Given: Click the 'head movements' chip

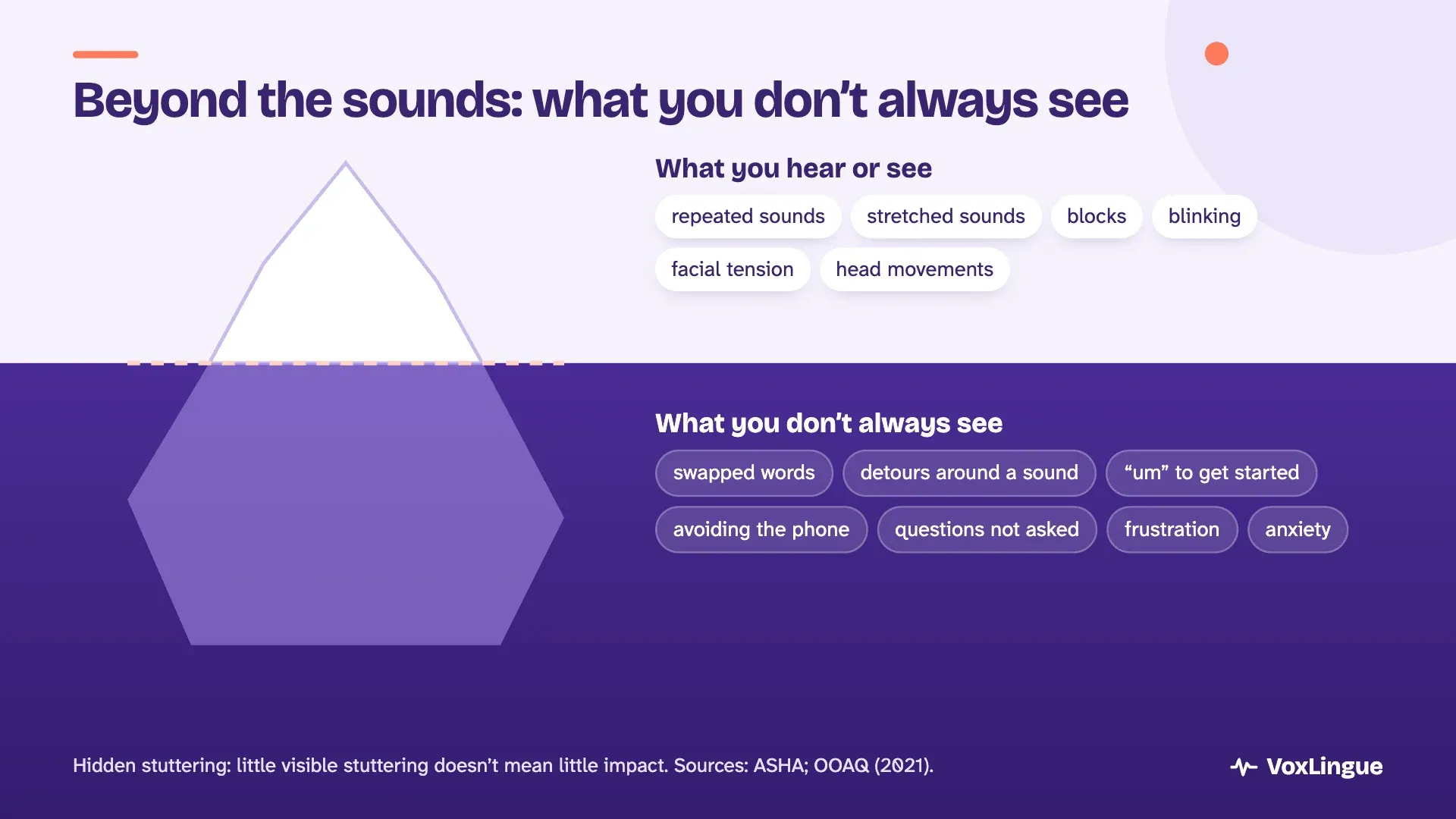Looking at the screenshot, I should [914, 269].
